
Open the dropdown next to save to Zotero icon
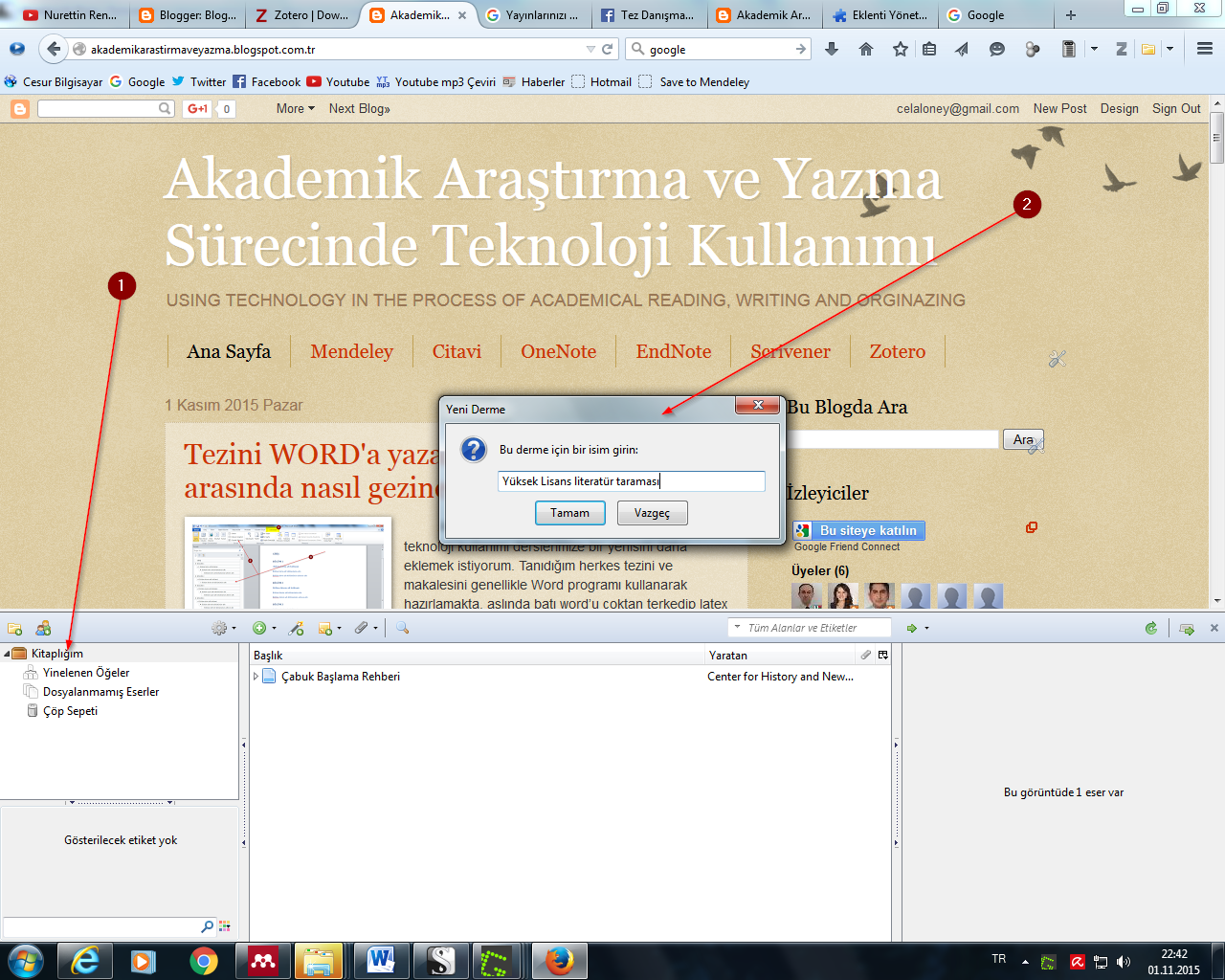pos(1169,49)
